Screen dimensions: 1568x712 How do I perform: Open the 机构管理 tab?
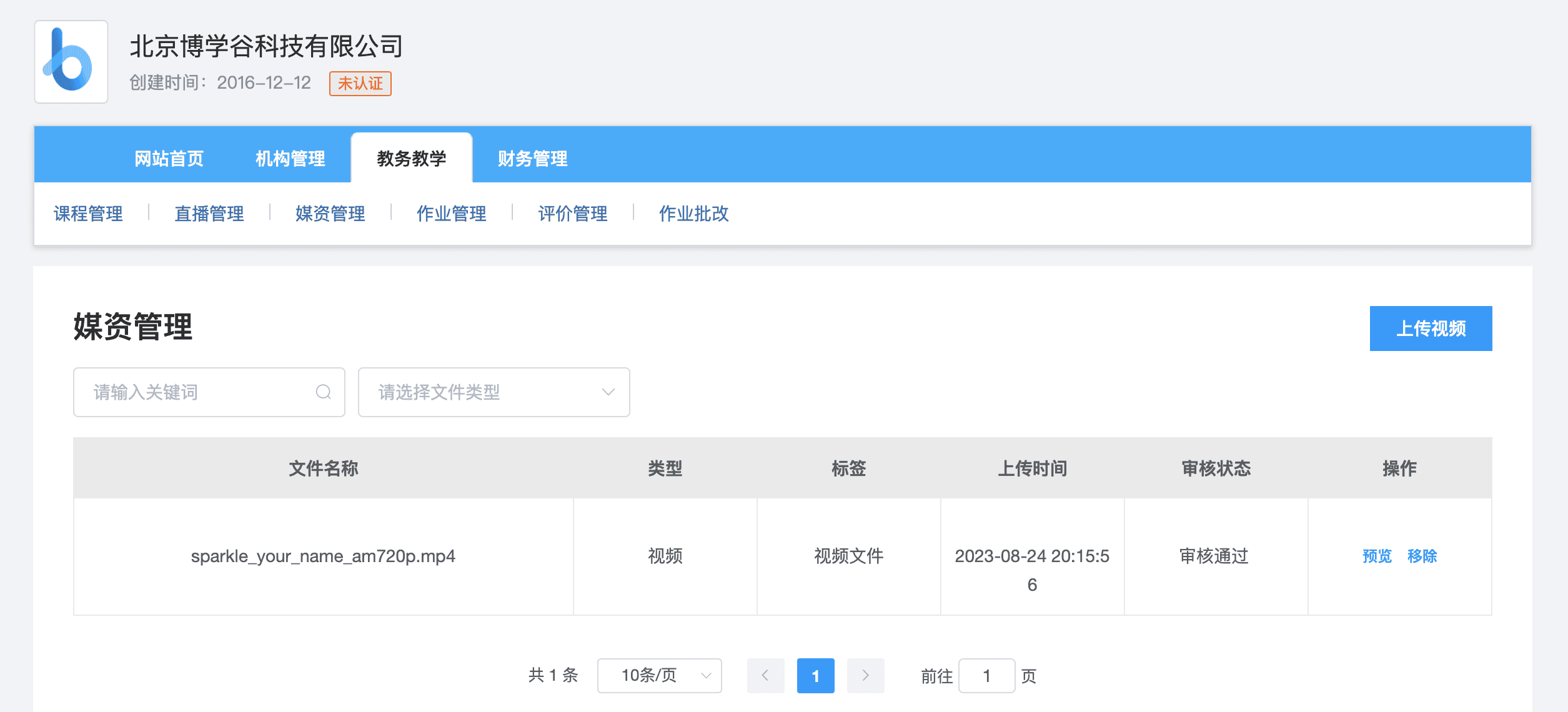pos(290,159)
